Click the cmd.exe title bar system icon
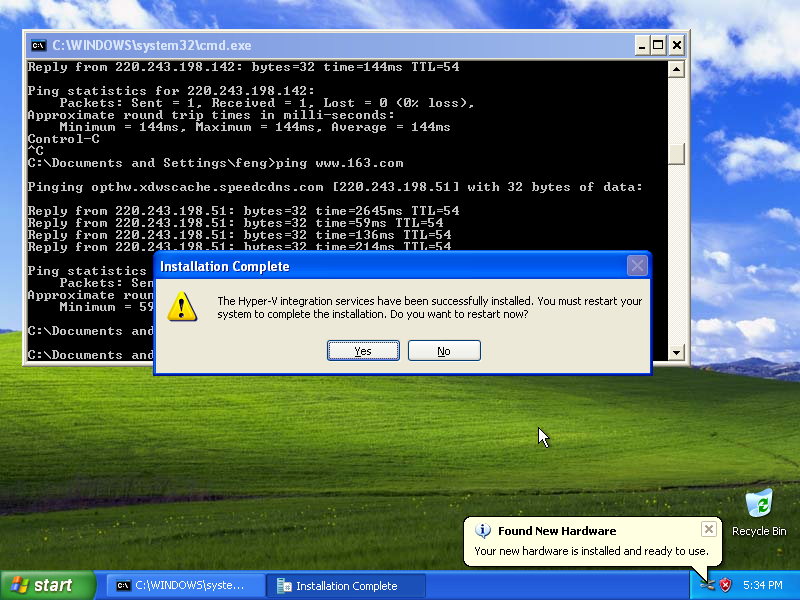 pyautogui.click(x=38, y=45)
